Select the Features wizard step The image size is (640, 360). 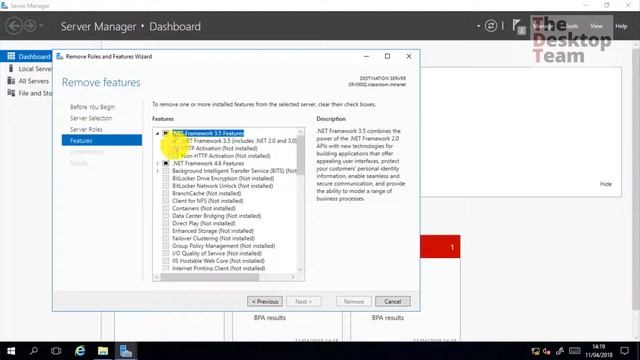(x=102, y=140)
